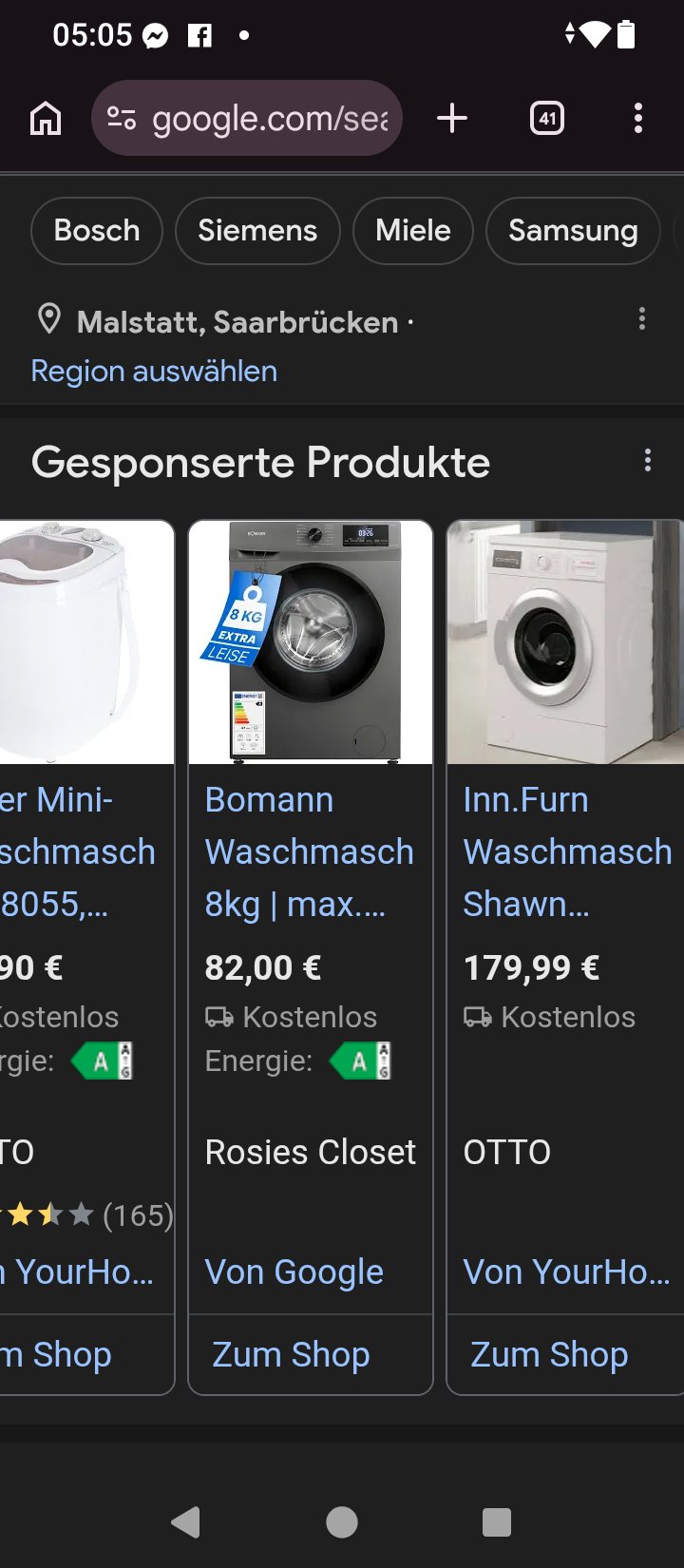Open Chrome's three-dot overflow menu
Viewport: 684px width, 1568px height.
(637, 119)
